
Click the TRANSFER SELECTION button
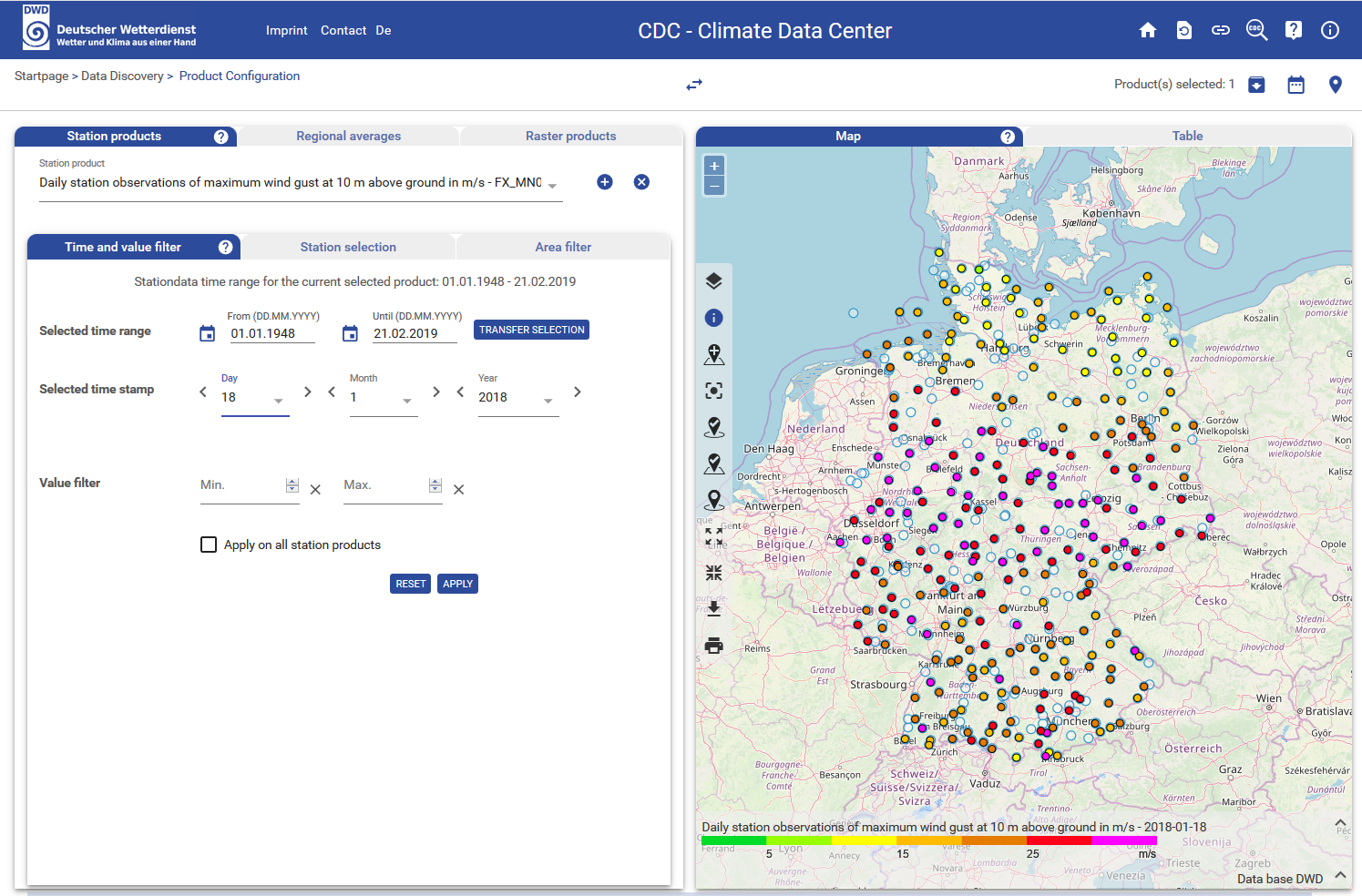531,330
